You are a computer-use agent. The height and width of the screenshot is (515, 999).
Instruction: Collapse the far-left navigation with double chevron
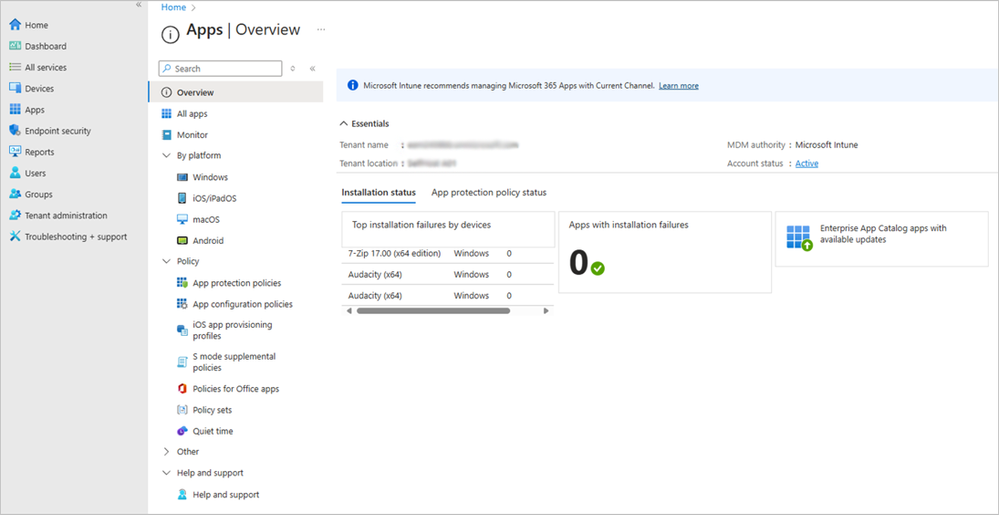tap(138, 4)
